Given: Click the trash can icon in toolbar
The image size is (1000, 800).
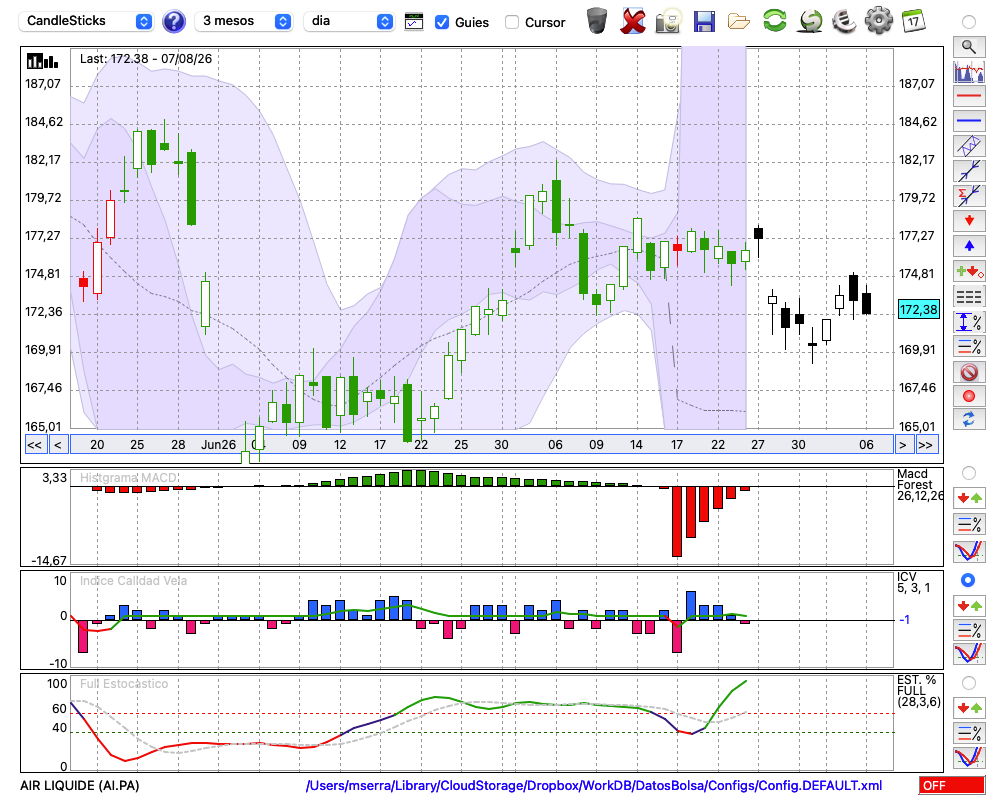Looking at the screenshot, I should [x=597, y=21].
